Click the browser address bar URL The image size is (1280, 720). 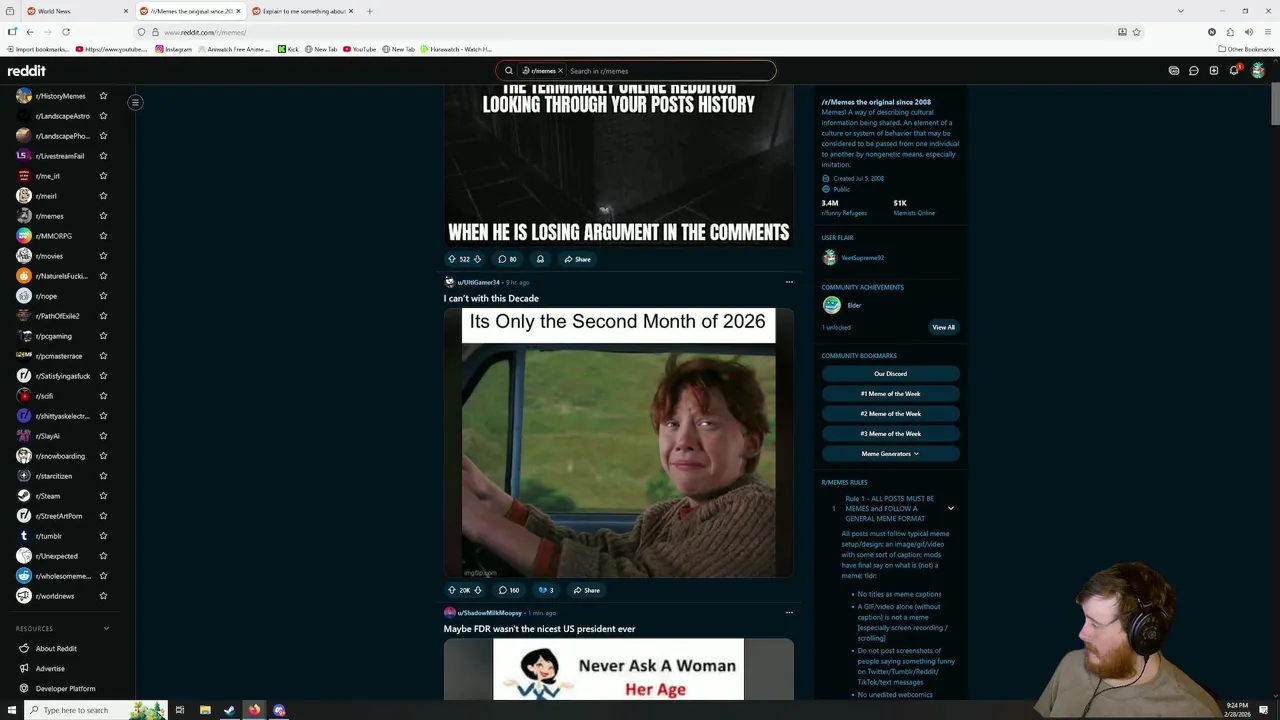click(x=205, y=32)
